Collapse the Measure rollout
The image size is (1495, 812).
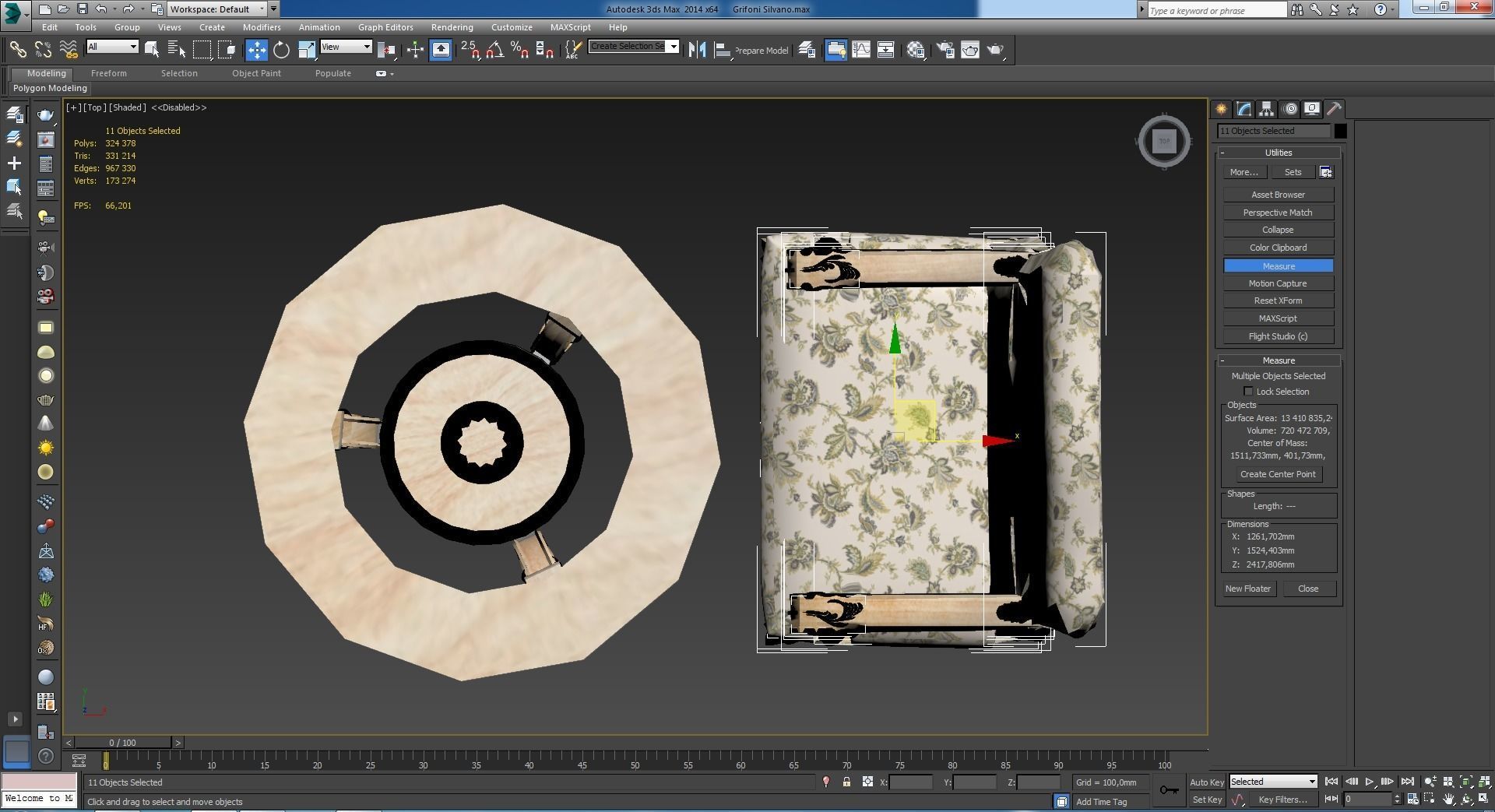click(x=1279, y=360)
